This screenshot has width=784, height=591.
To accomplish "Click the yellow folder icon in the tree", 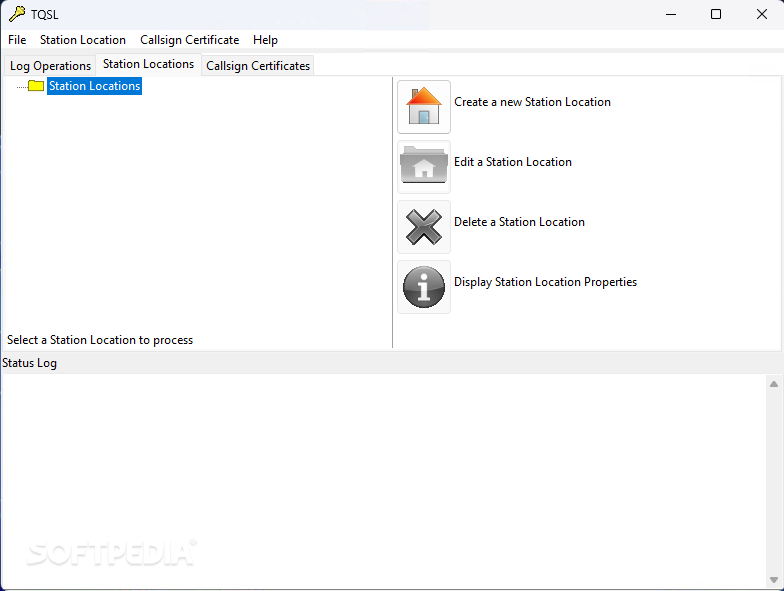I will [36, 86].
